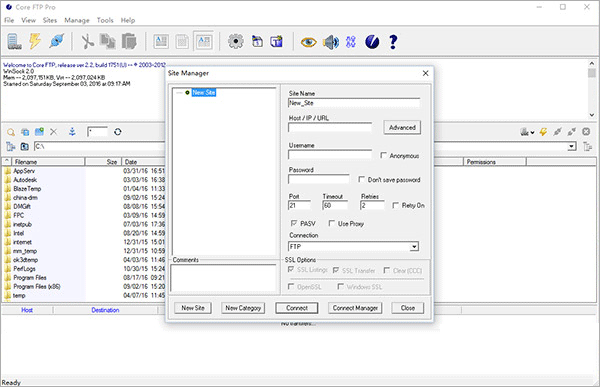Click the log pane scroll down arrow
This screenshot has width=600, height=387.
pos(592,114)
